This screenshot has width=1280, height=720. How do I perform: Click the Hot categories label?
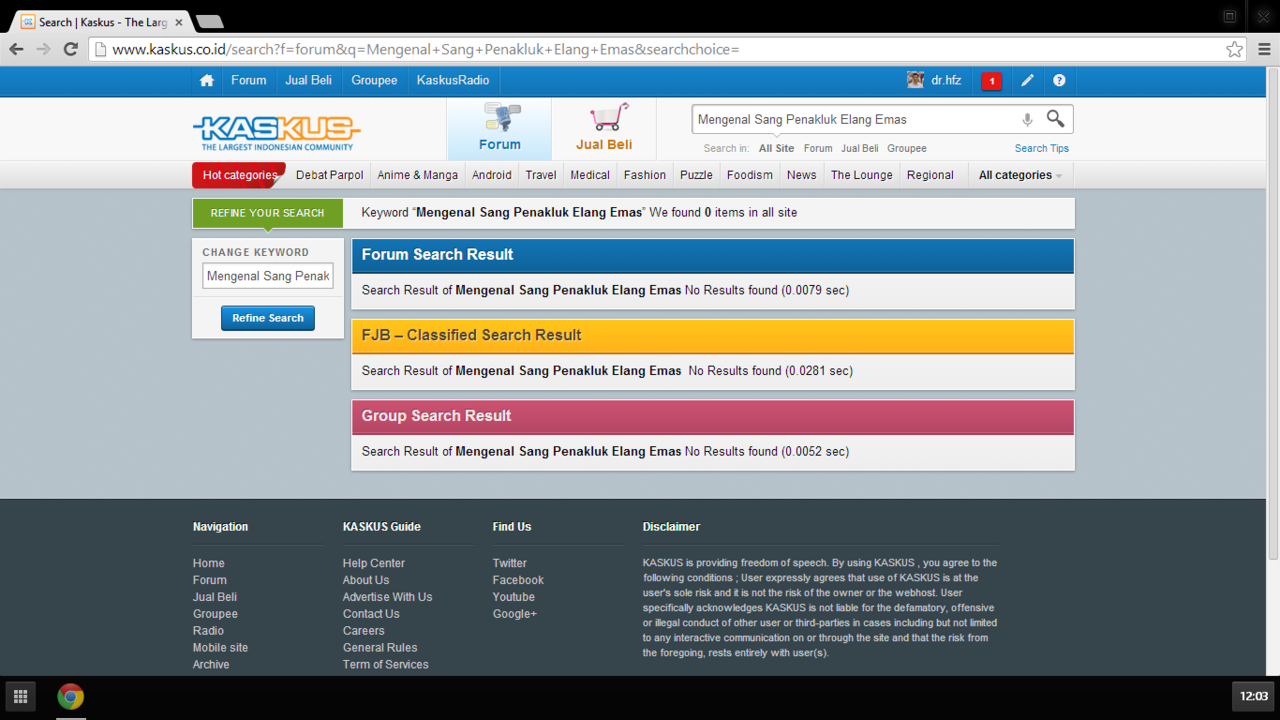pyautogui.click(x=240, y=175)
